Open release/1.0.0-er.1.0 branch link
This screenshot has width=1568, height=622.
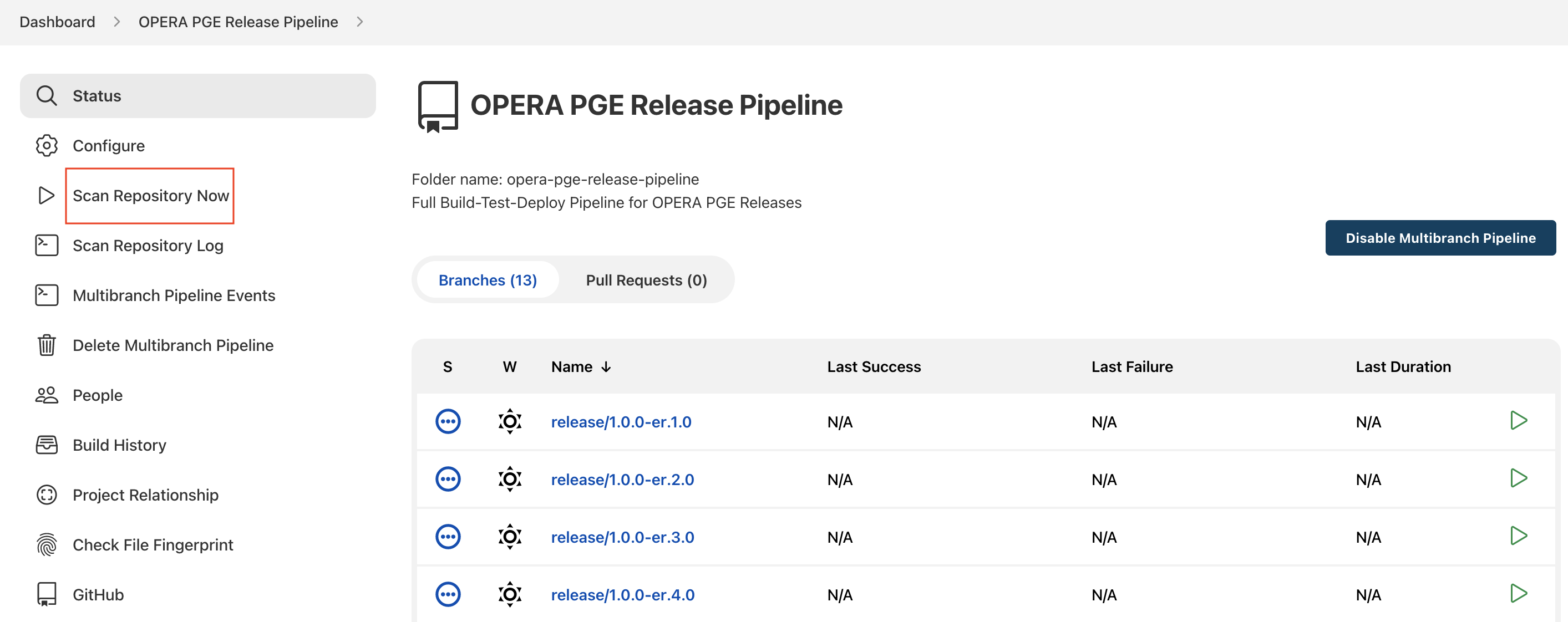point(621,421)
